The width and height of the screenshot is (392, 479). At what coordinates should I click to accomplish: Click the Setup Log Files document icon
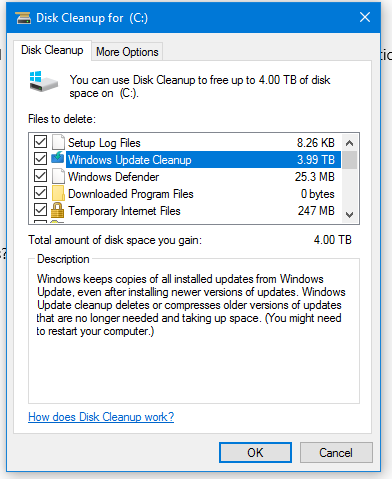(58, 142)
